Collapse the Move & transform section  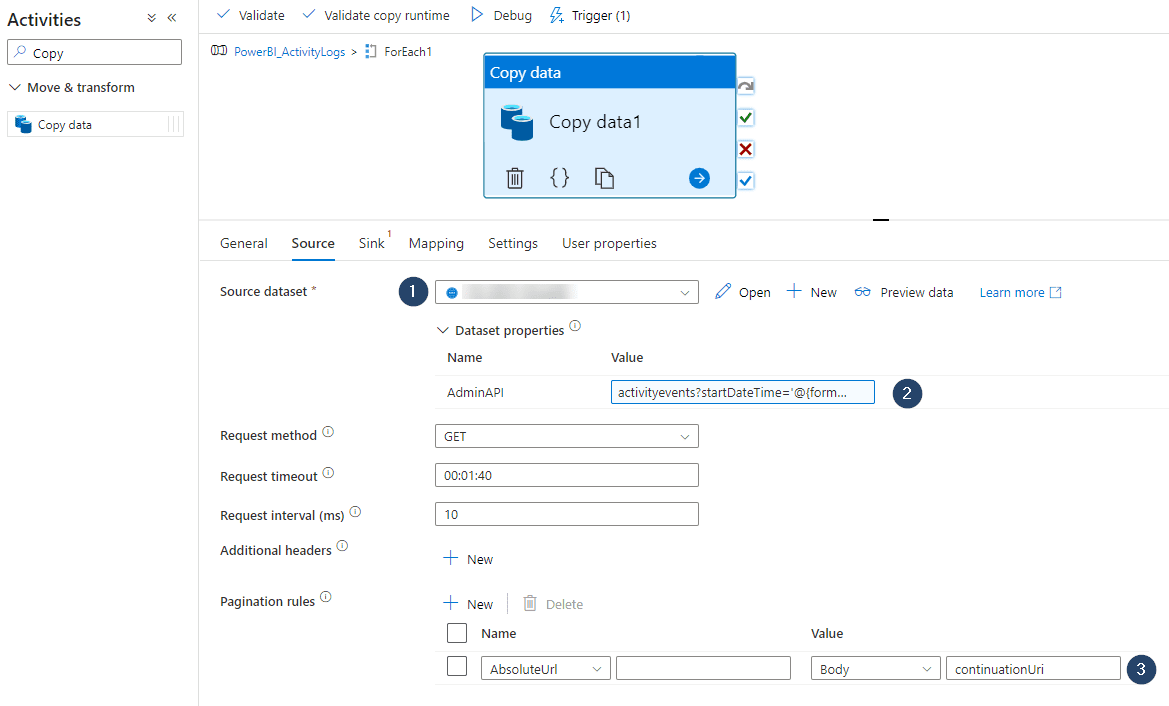(15, 88)
